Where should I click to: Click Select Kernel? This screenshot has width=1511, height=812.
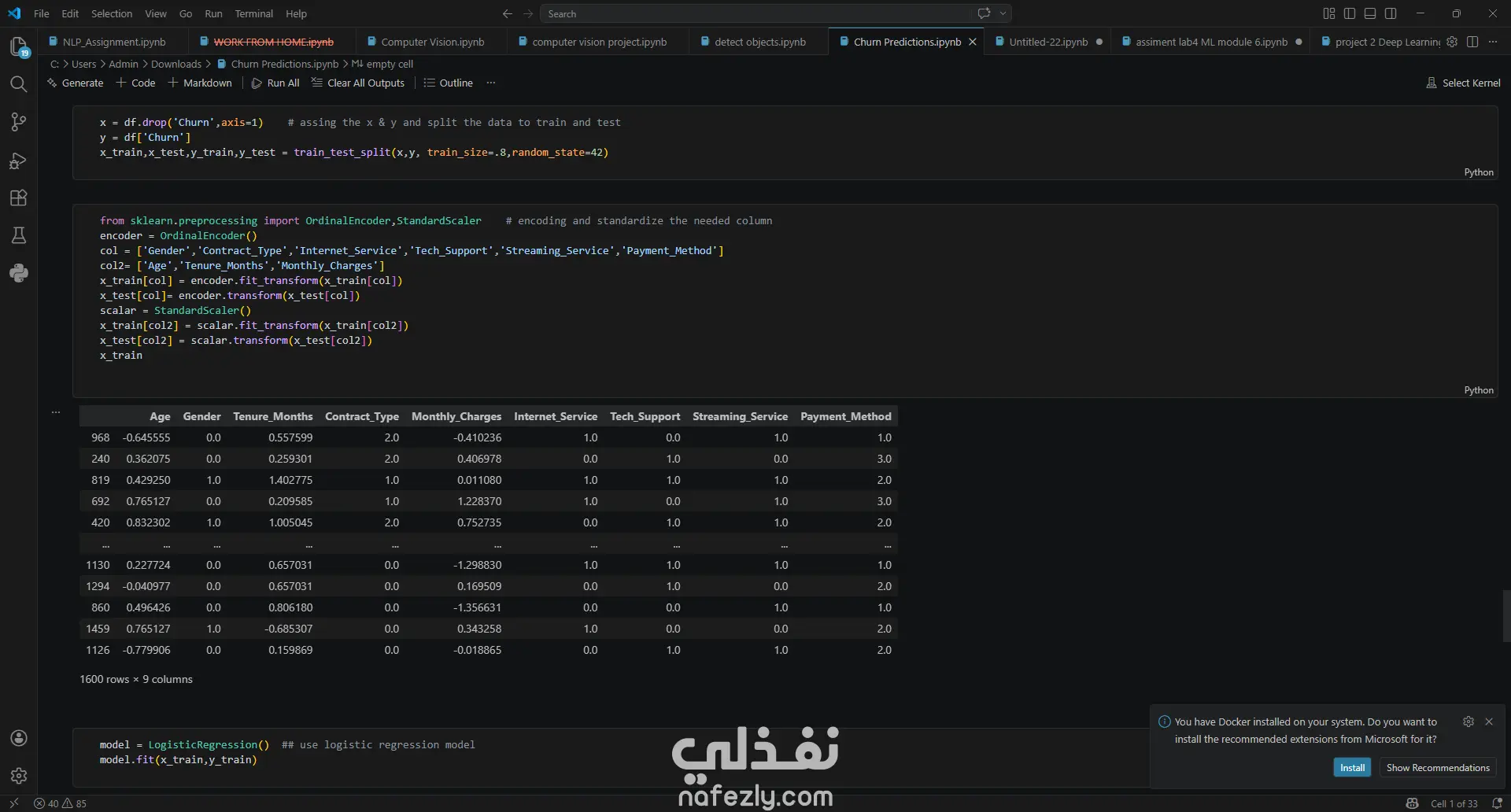[1464, 83]
